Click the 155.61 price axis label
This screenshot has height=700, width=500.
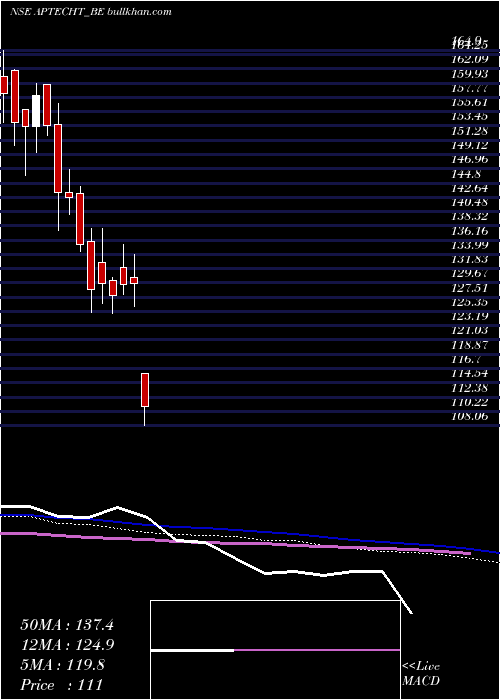click(x=470, y=102)
